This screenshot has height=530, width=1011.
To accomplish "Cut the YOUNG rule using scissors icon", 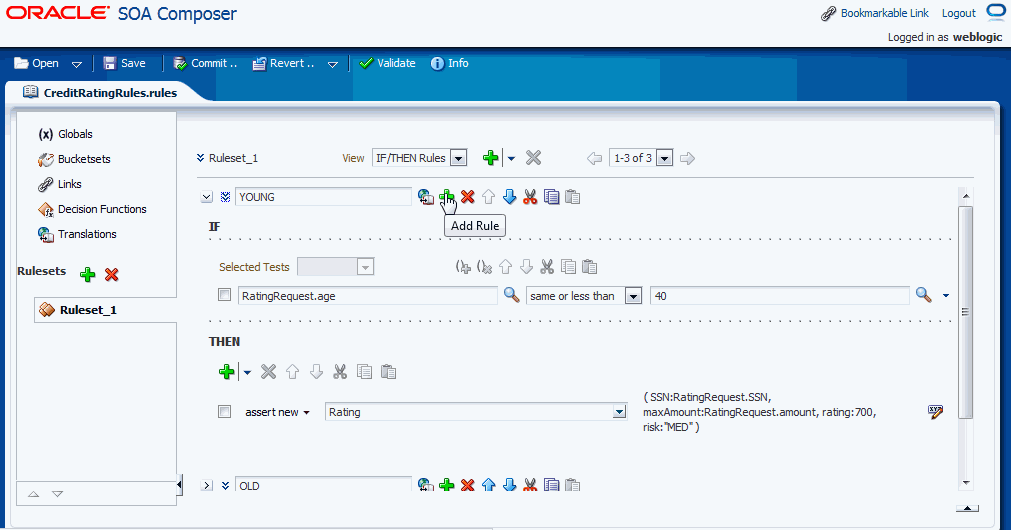I will [x=530, y=197].
